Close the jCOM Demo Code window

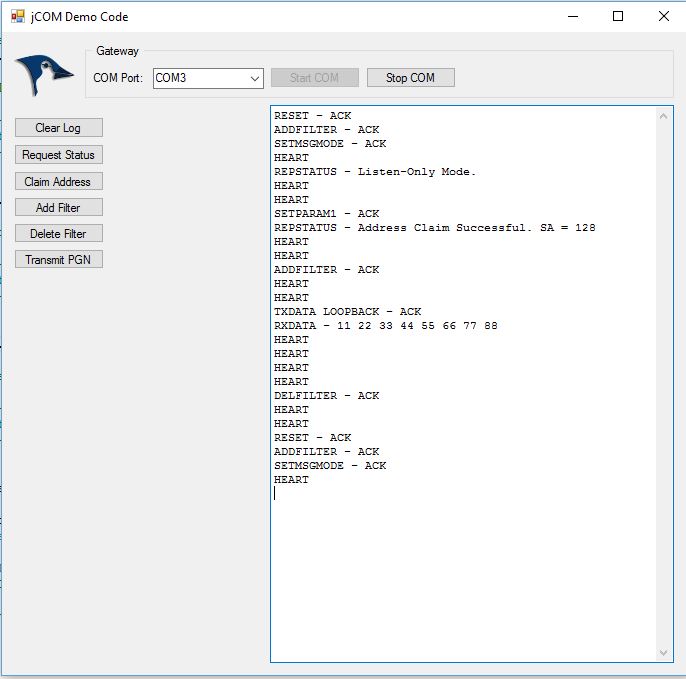click(x=663, y=16)
